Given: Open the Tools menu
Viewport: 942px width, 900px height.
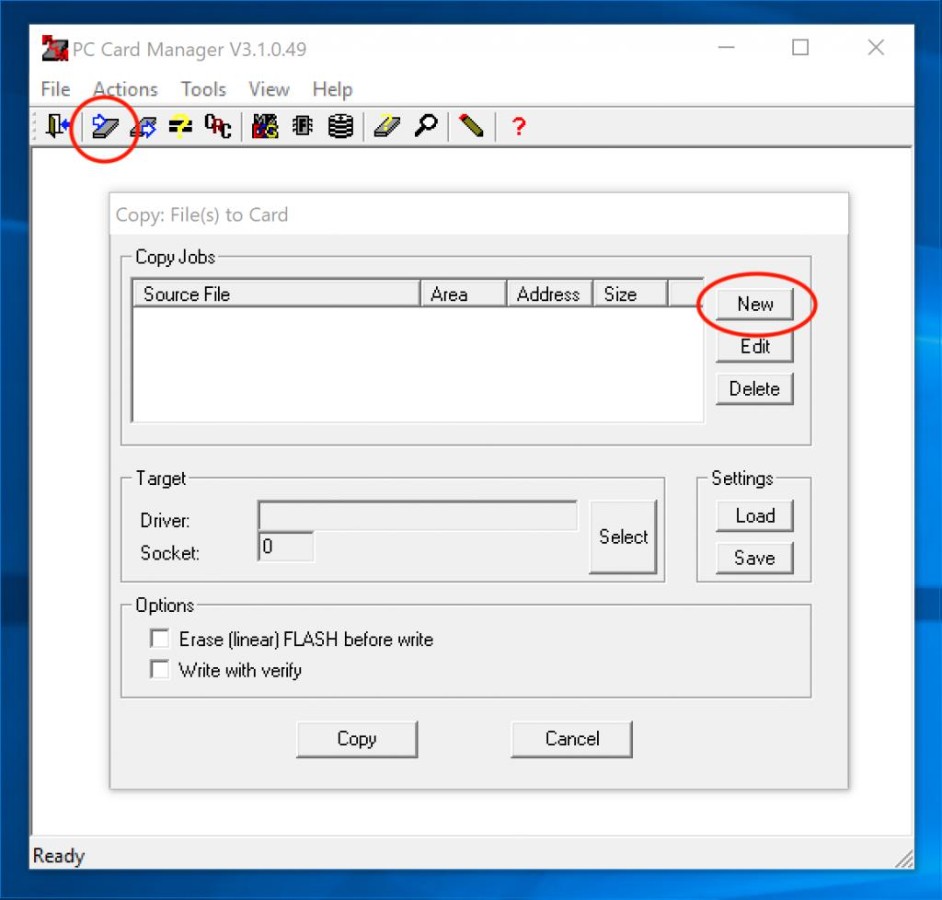Looking at the screenshot, I should point(204,89).
